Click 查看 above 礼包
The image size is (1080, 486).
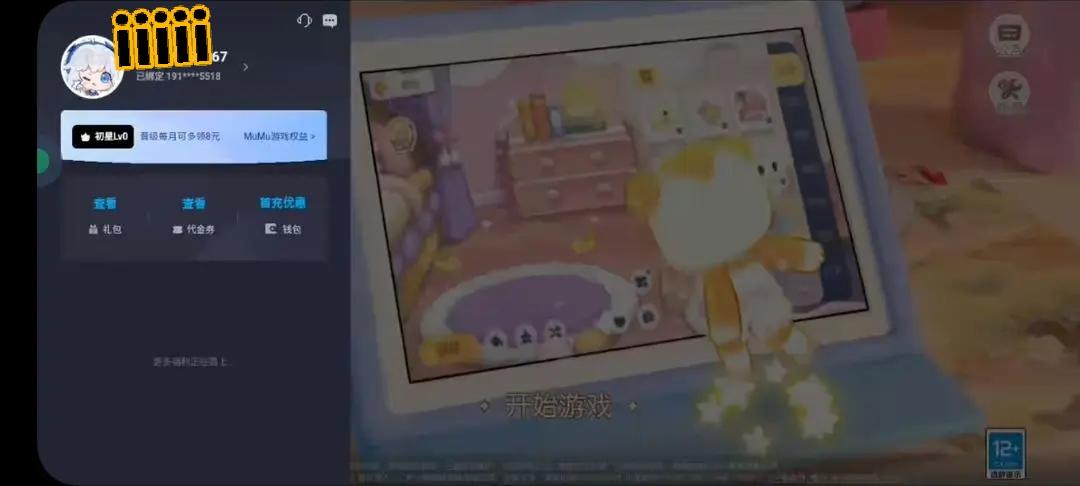(x=105, y=204)
